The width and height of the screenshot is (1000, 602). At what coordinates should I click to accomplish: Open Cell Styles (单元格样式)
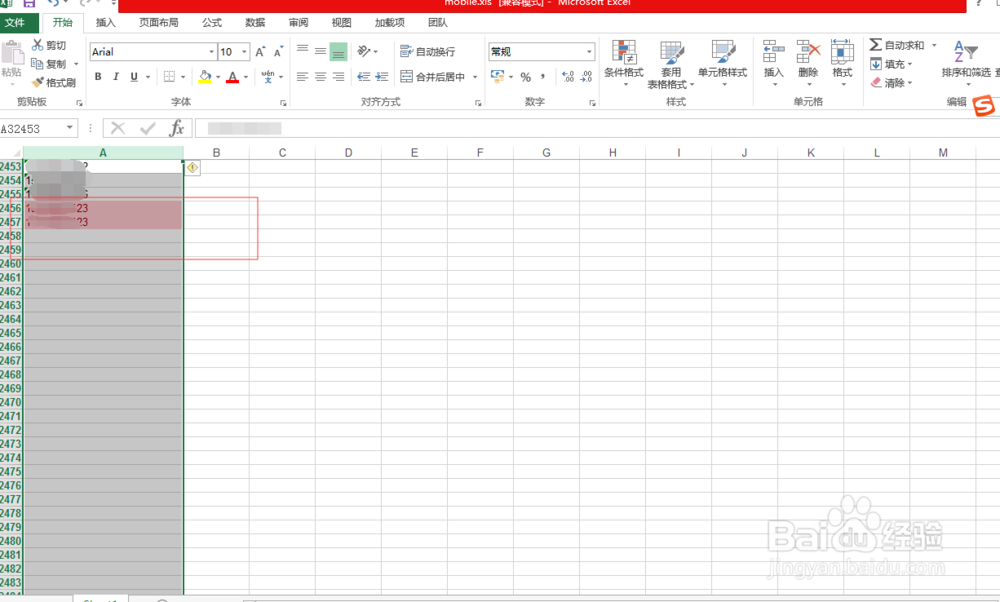(x=723, y=63)
